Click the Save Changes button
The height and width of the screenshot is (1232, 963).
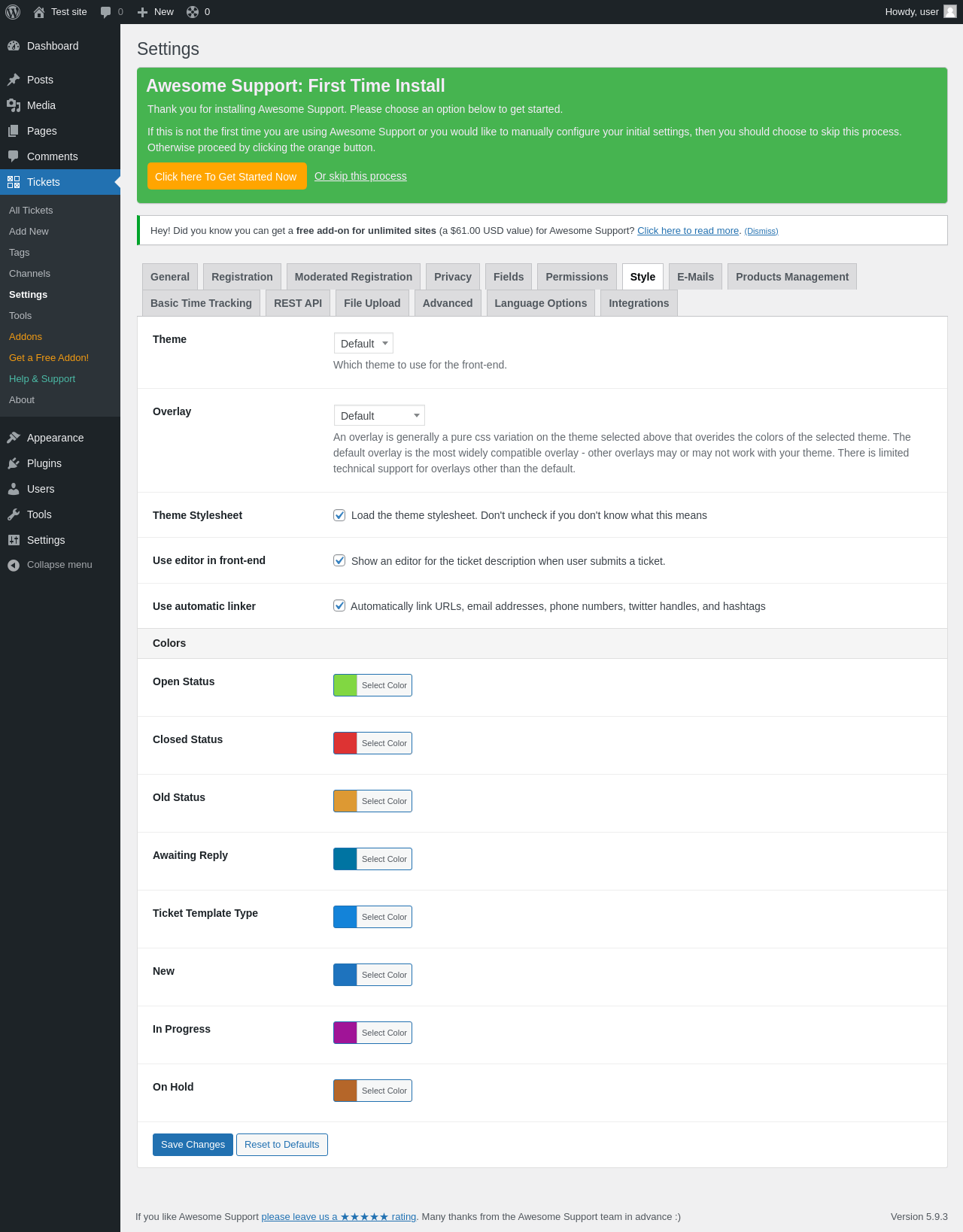pos(193,1145)
